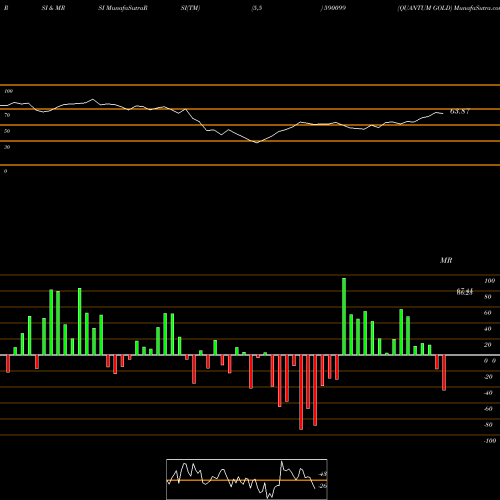Click the "(5,5" parameter text
Screen dimensions: 500x500
pyautogui.click(x=257, y=8)
